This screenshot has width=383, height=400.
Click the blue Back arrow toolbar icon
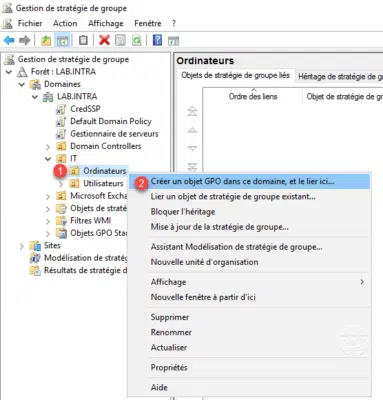pyautogui.click(x=9, y=41)
